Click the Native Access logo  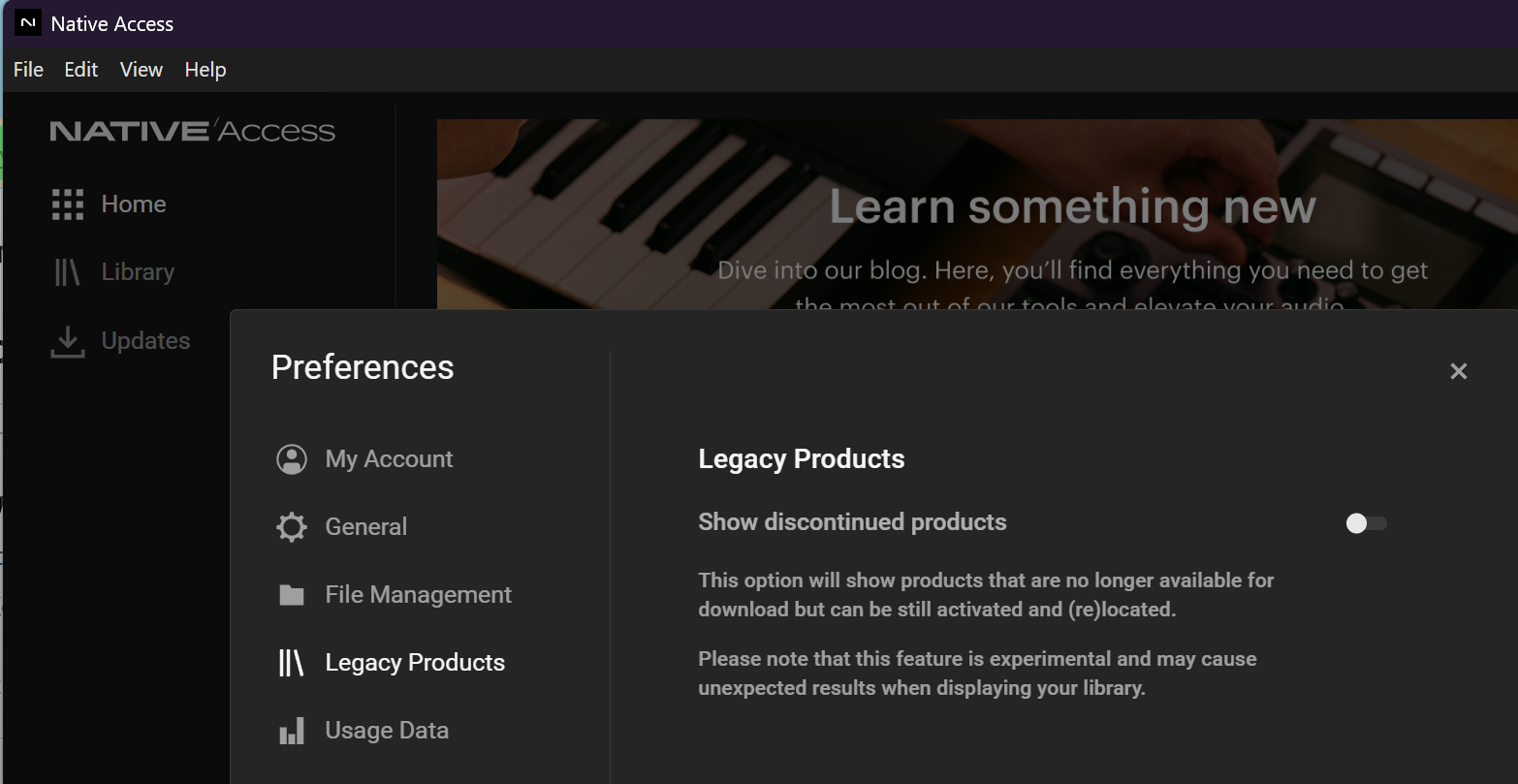pyautogui.click(x=192, y=131)
